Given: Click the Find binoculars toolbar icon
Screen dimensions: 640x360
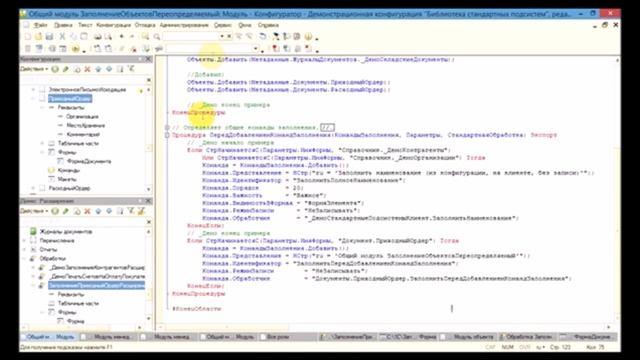Looking at the screenshot, I should (x=145, y=37).
